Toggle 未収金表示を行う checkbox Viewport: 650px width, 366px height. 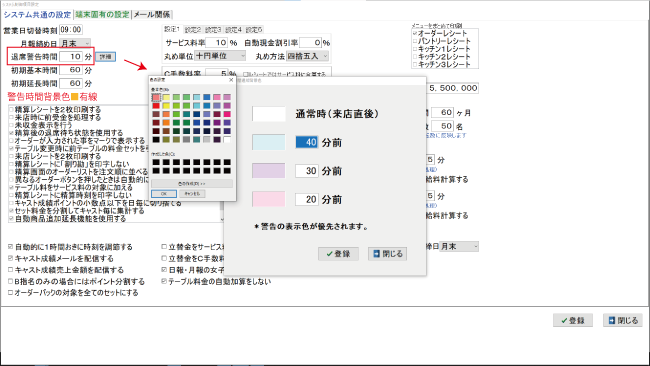click(11, 125)
